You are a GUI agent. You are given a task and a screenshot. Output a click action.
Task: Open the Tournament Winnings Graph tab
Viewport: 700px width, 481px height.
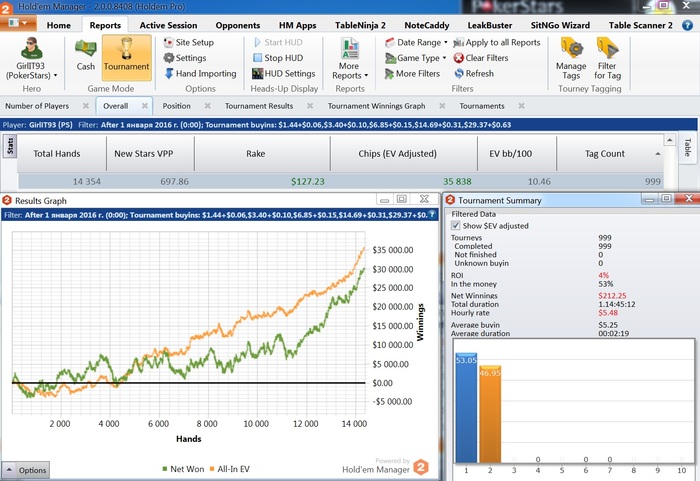pos(376,106)
